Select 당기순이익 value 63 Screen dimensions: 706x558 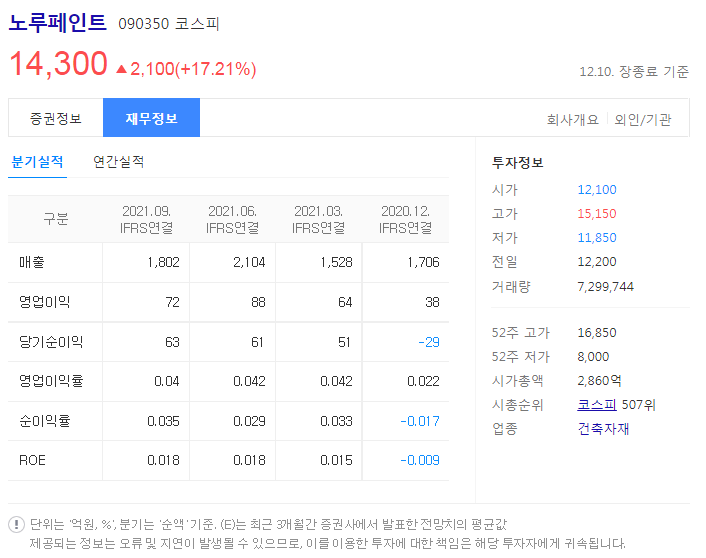[x=172, y=342]
